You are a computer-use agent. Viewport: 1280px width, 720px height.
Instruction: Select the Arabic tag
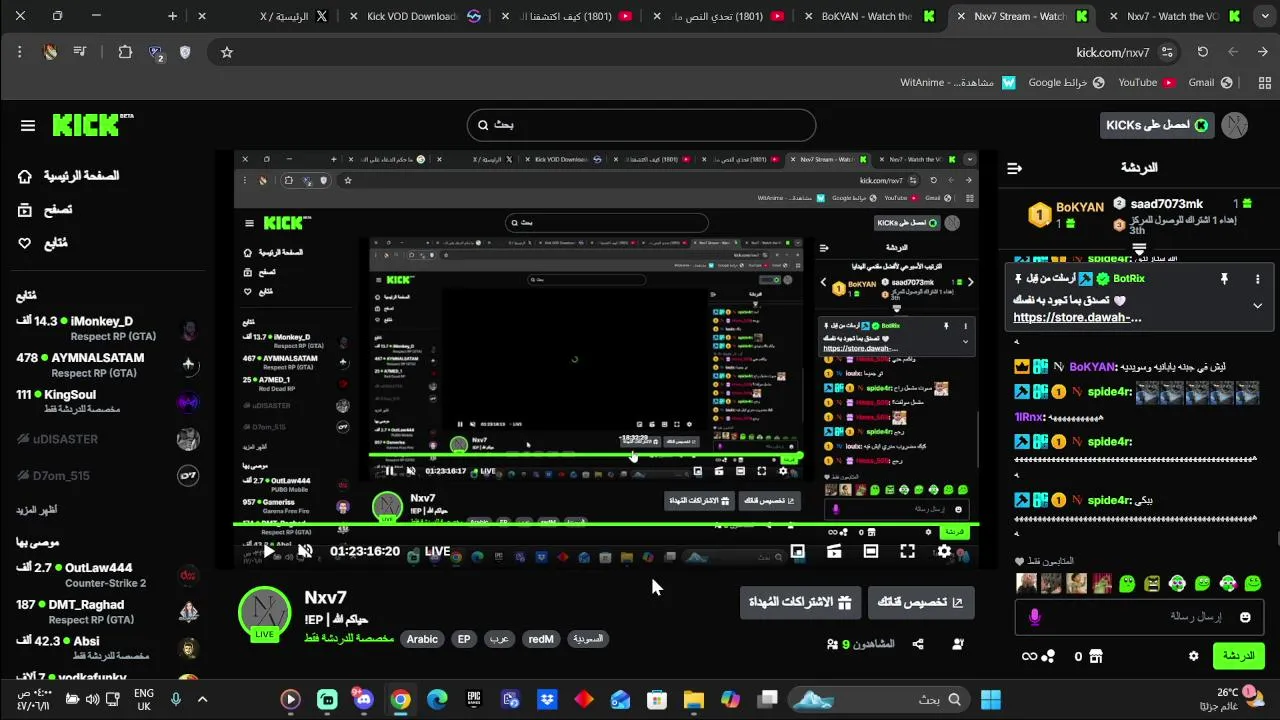click(x=422, y=639)
